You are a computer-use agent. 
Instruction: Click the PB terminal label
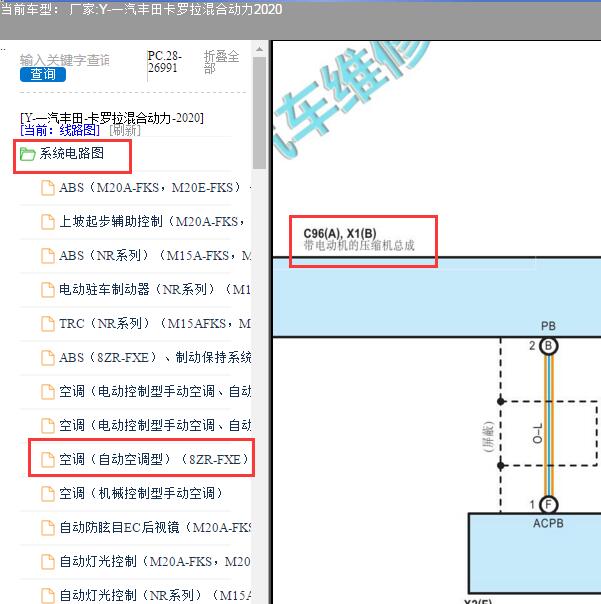tap(548, 326)
